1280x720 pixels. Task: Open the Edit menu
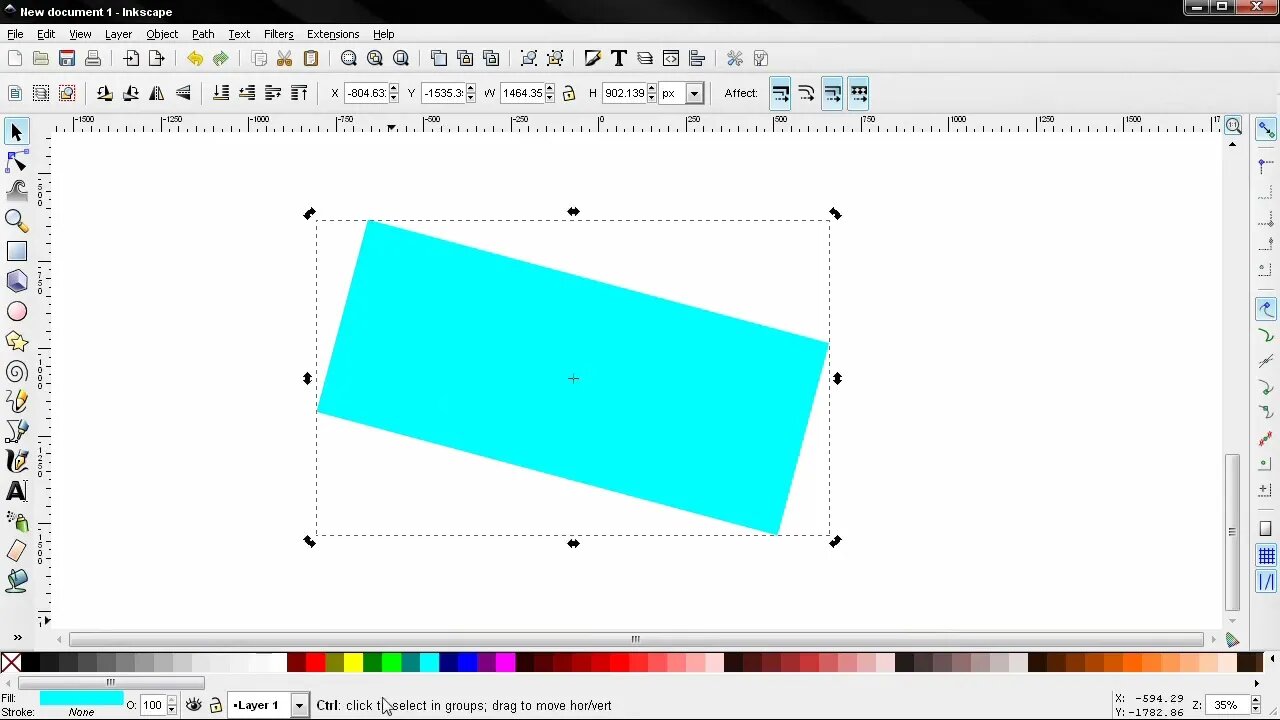click(x=46, y=34)
